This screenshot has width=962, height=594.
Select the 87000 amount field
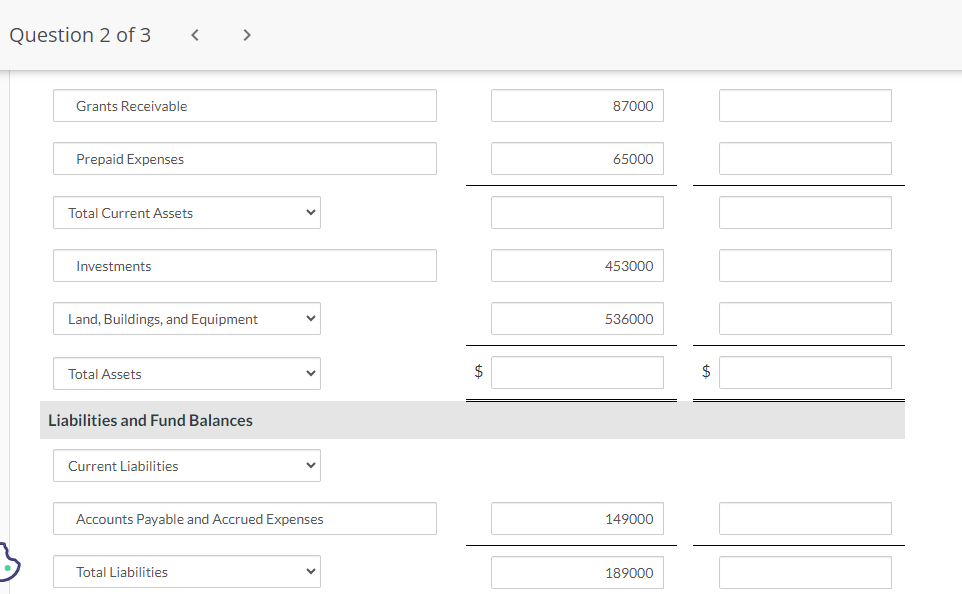(577, 105)
